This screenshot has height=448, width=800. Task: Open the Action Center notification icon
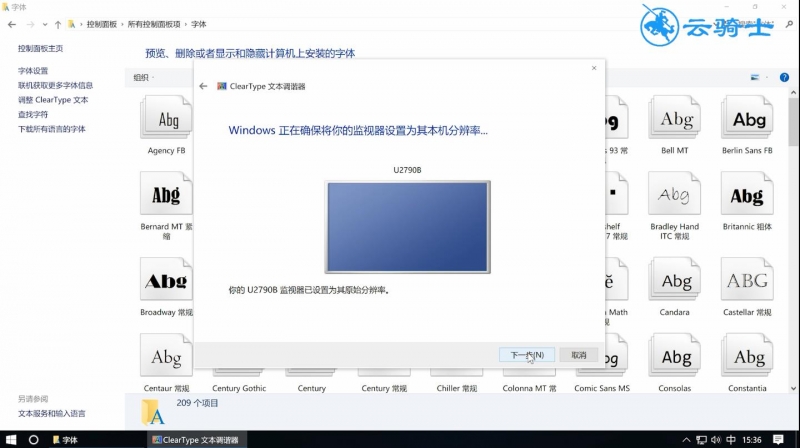pyautogui.click(x=778, y=440)
